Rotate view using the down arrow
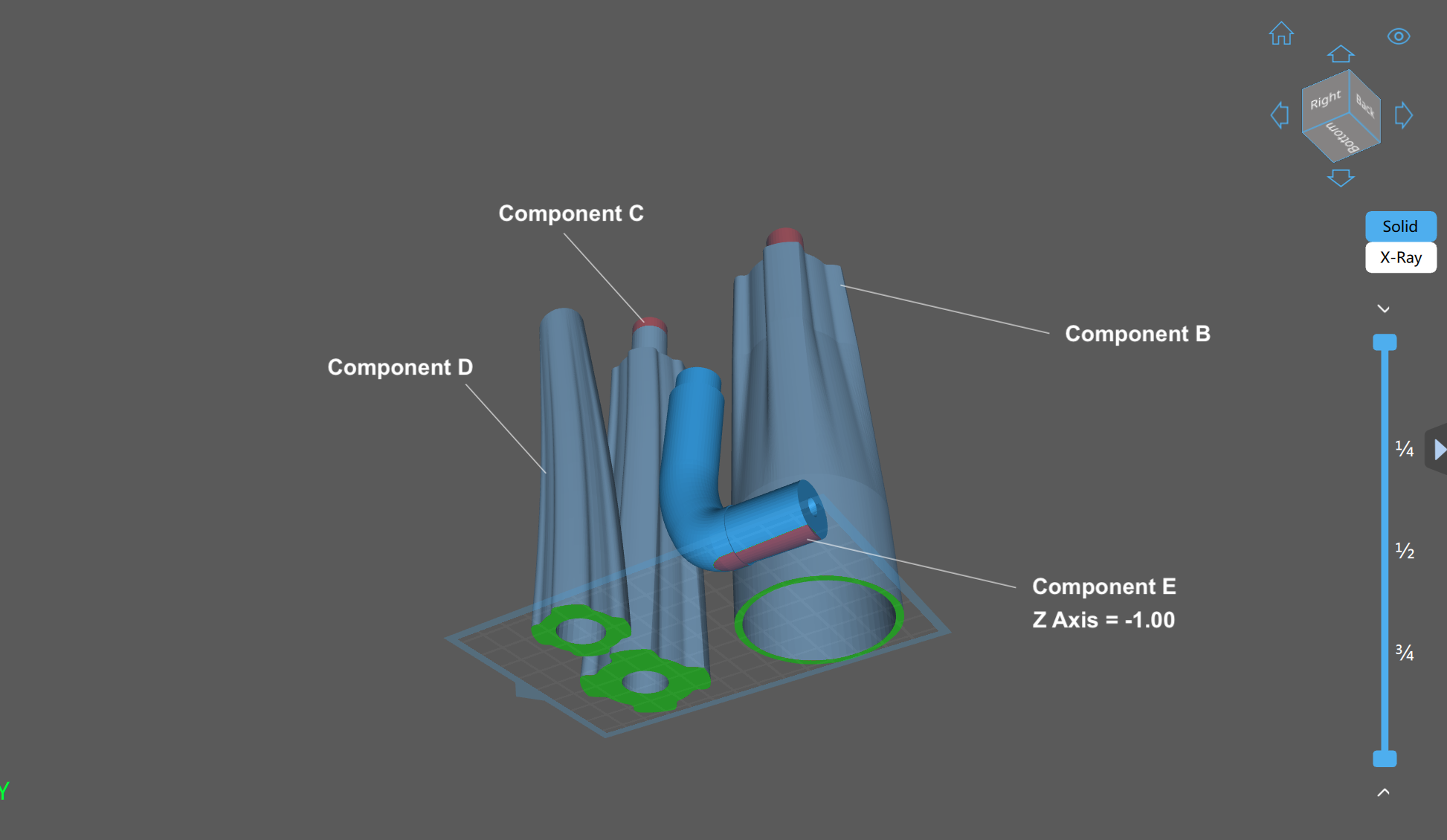This screenshot has height=840, width=1447. (x=1341, y=178)
